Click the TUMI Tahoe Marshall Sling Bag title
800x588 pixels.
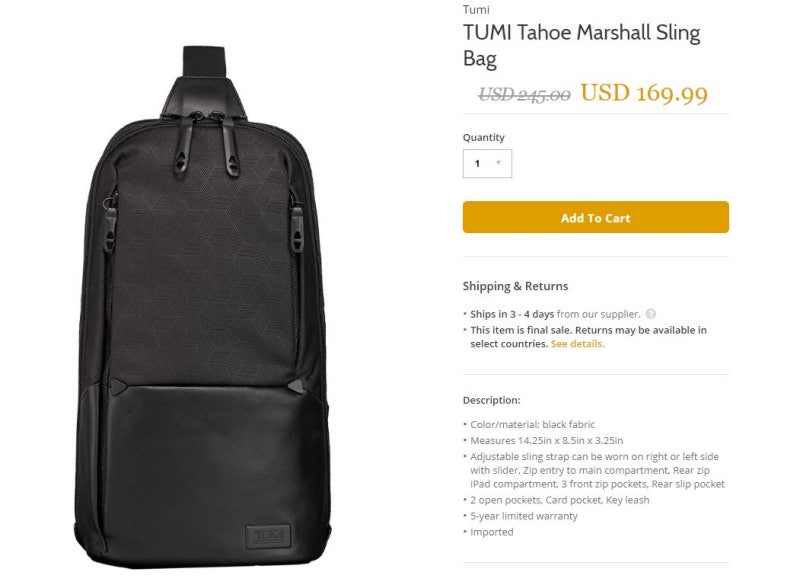(581, 45)
